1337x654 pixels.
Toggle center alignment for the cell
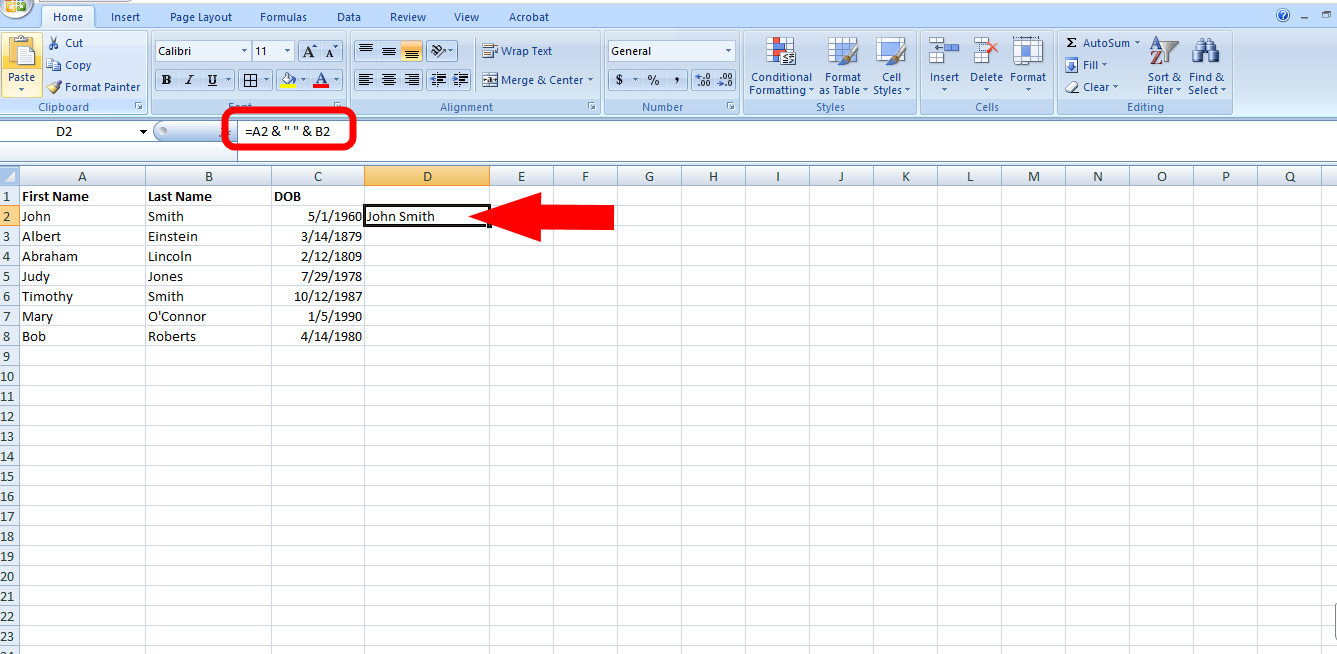click(388, 80)
